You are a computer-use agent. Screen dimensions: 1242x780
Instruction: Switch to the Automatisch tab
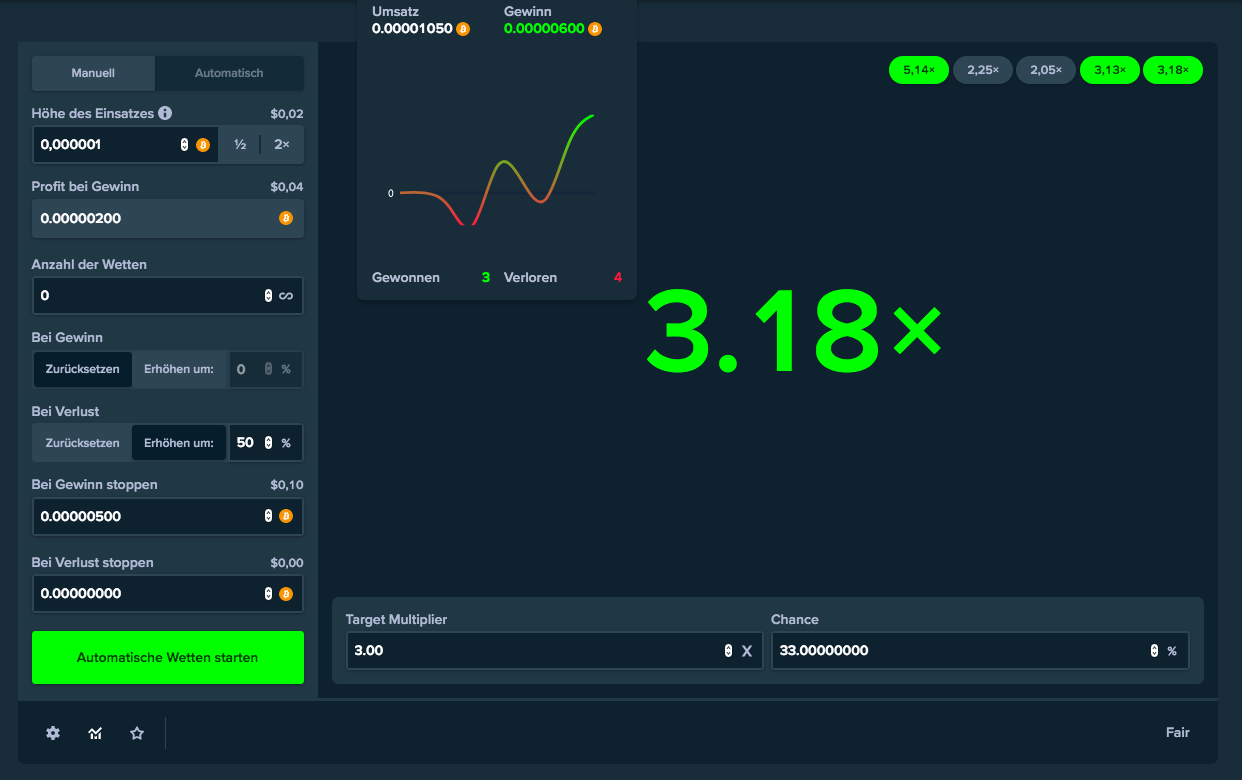(x=229, y=73)
